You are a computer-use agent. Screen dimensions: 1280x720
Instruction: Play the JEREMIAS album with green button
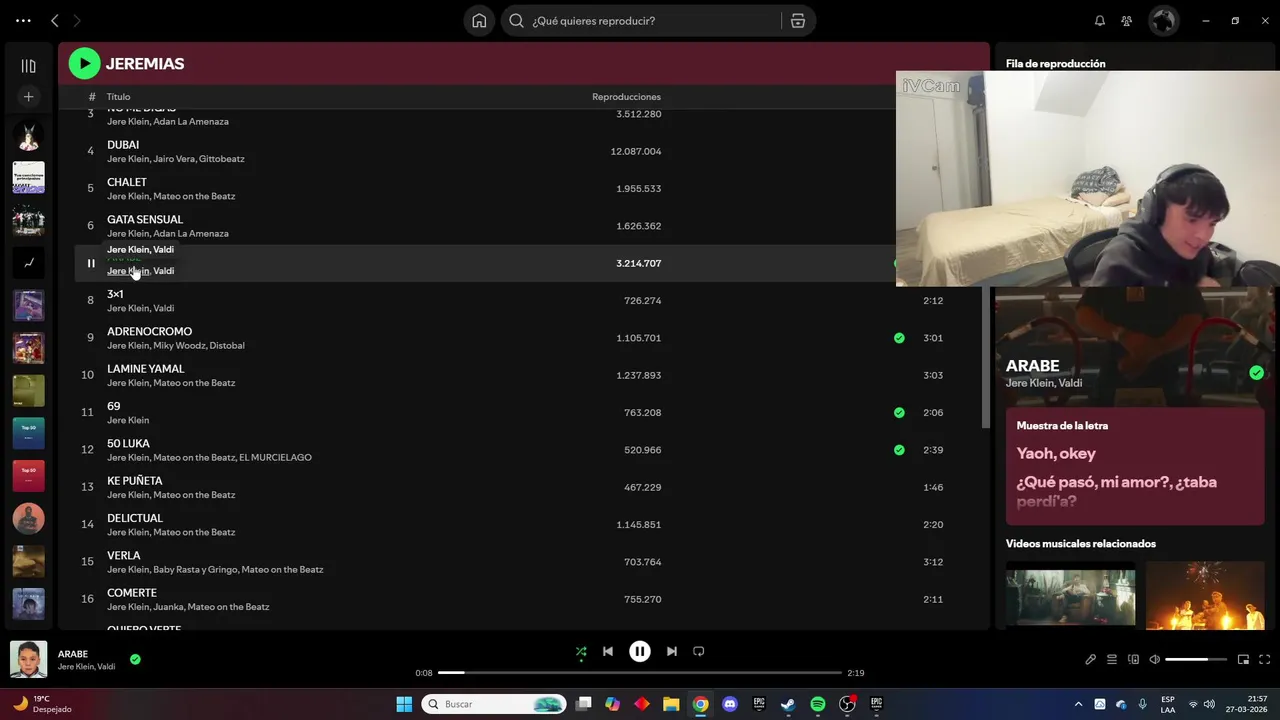[x=84, y=64]
